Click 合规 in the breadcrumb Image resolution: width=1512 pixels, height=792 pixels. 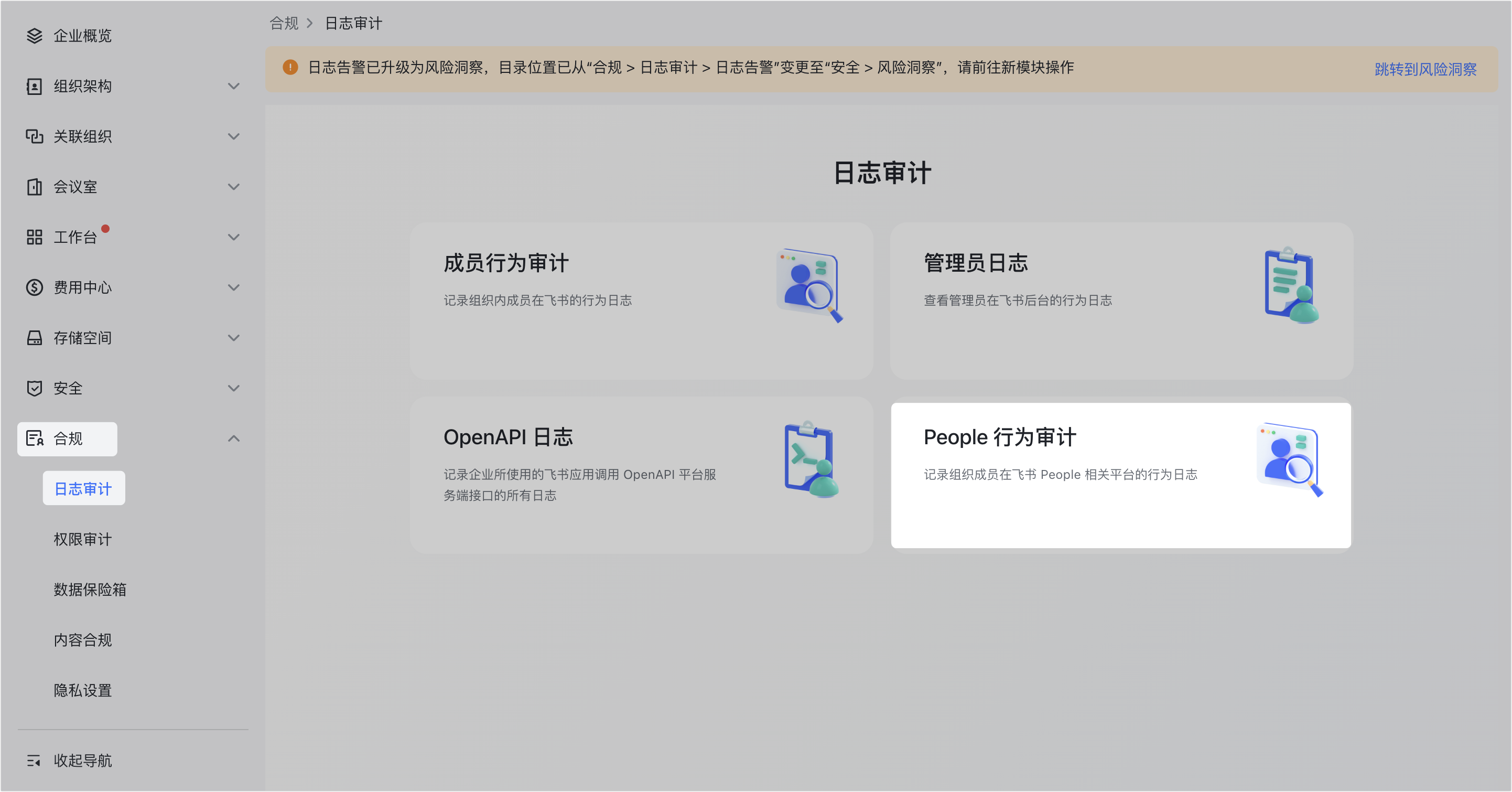[284, 24]
